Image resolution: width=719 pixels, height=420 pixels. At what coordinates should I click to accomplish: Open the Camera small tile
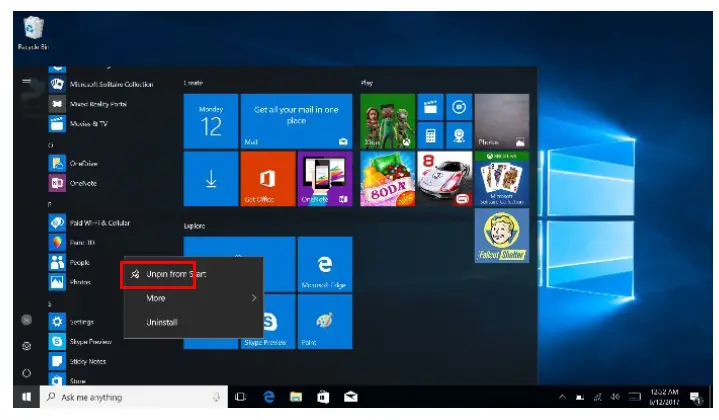click(x=459, y=136)
